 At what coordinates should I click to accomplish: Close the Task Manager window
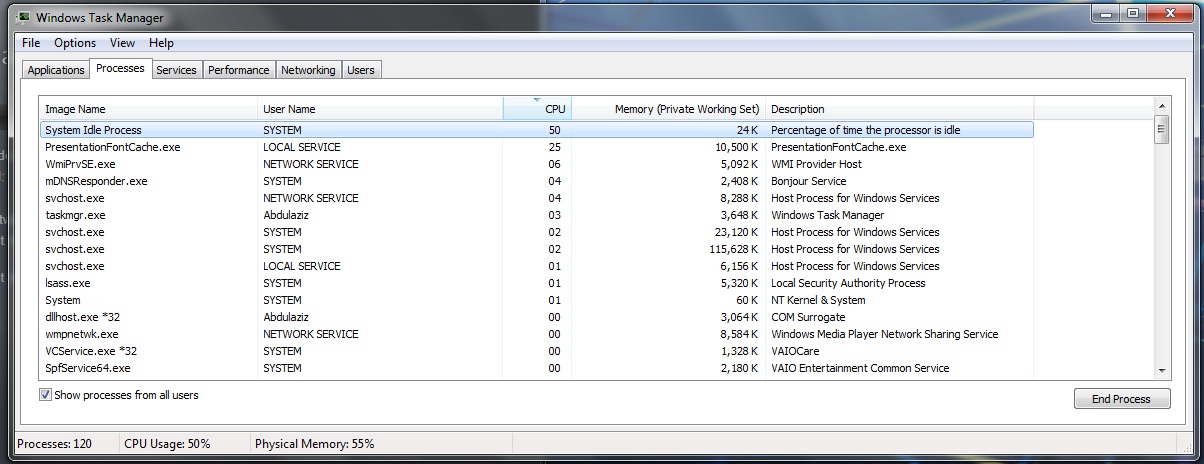pos(1169,13)
